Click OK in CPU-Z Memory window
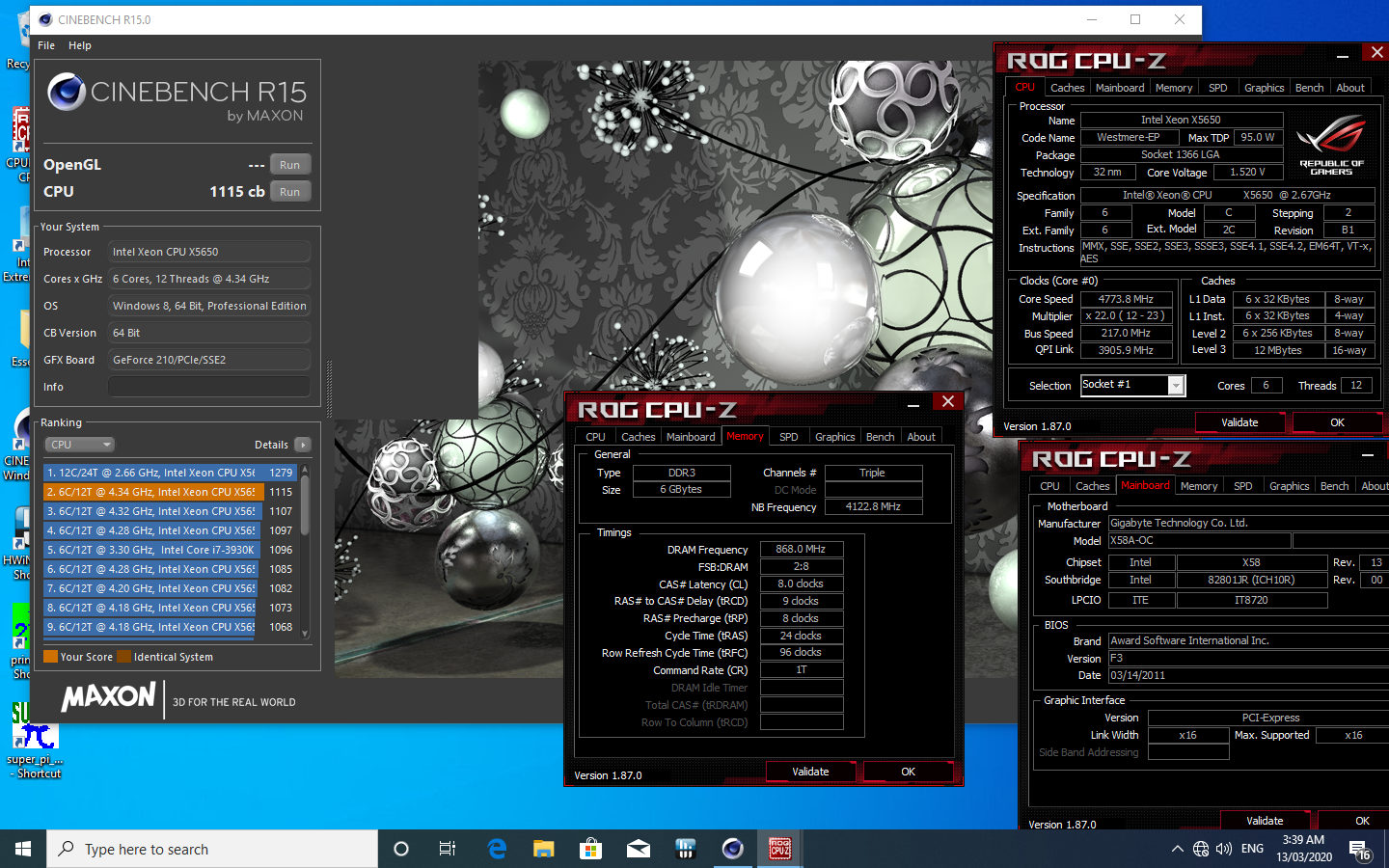This screenshot has height=868, width=1389. [908, 772]
